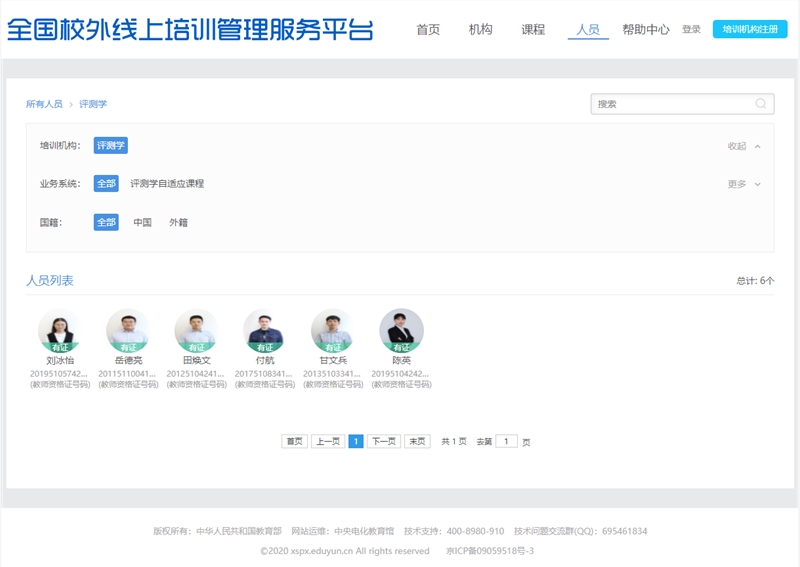800x567 pixels.
Task: Select the 人员 navigation tab
Action: point(588,30)
